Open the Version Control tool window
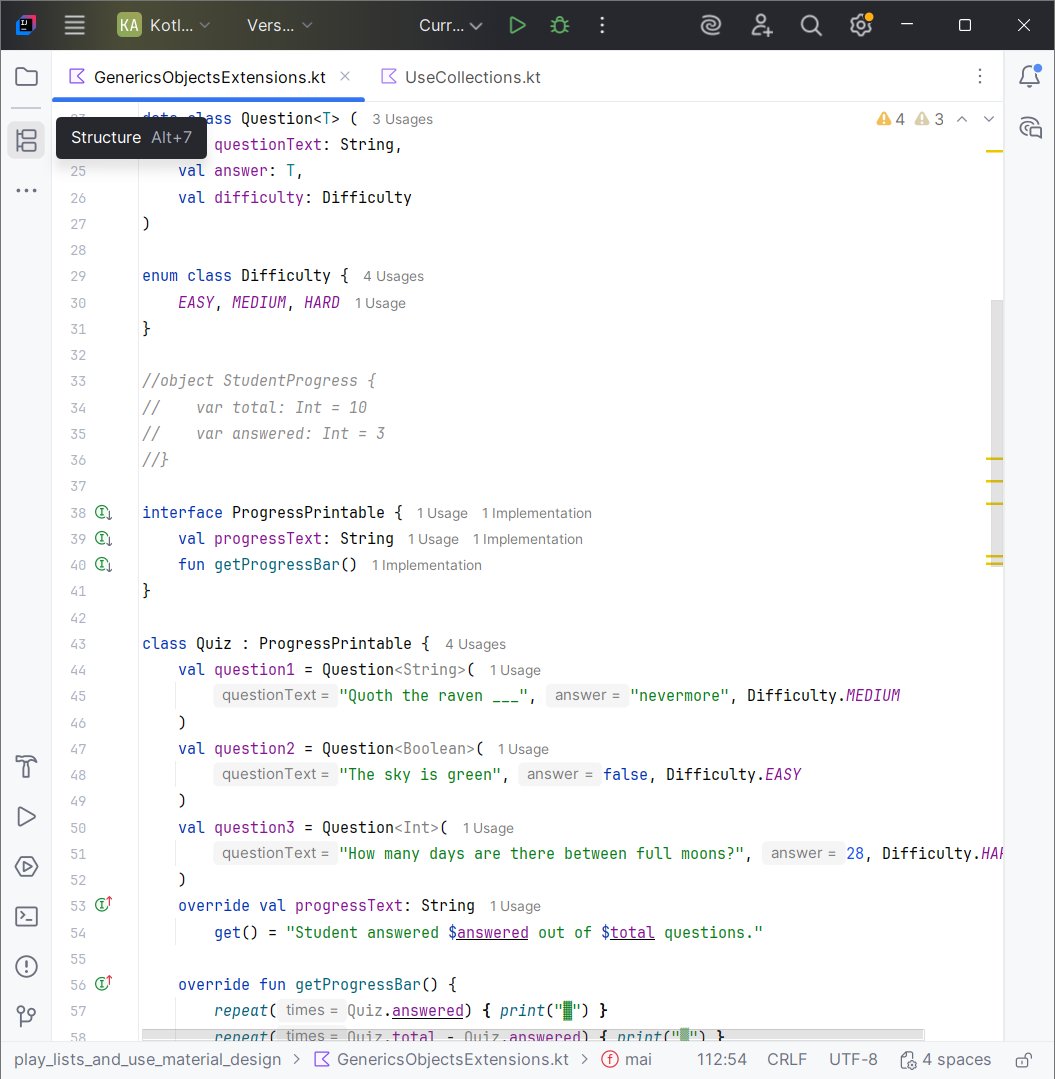Image resolution: width=1055 pixels, height=1079 pixels. [x=26, y=1016]
